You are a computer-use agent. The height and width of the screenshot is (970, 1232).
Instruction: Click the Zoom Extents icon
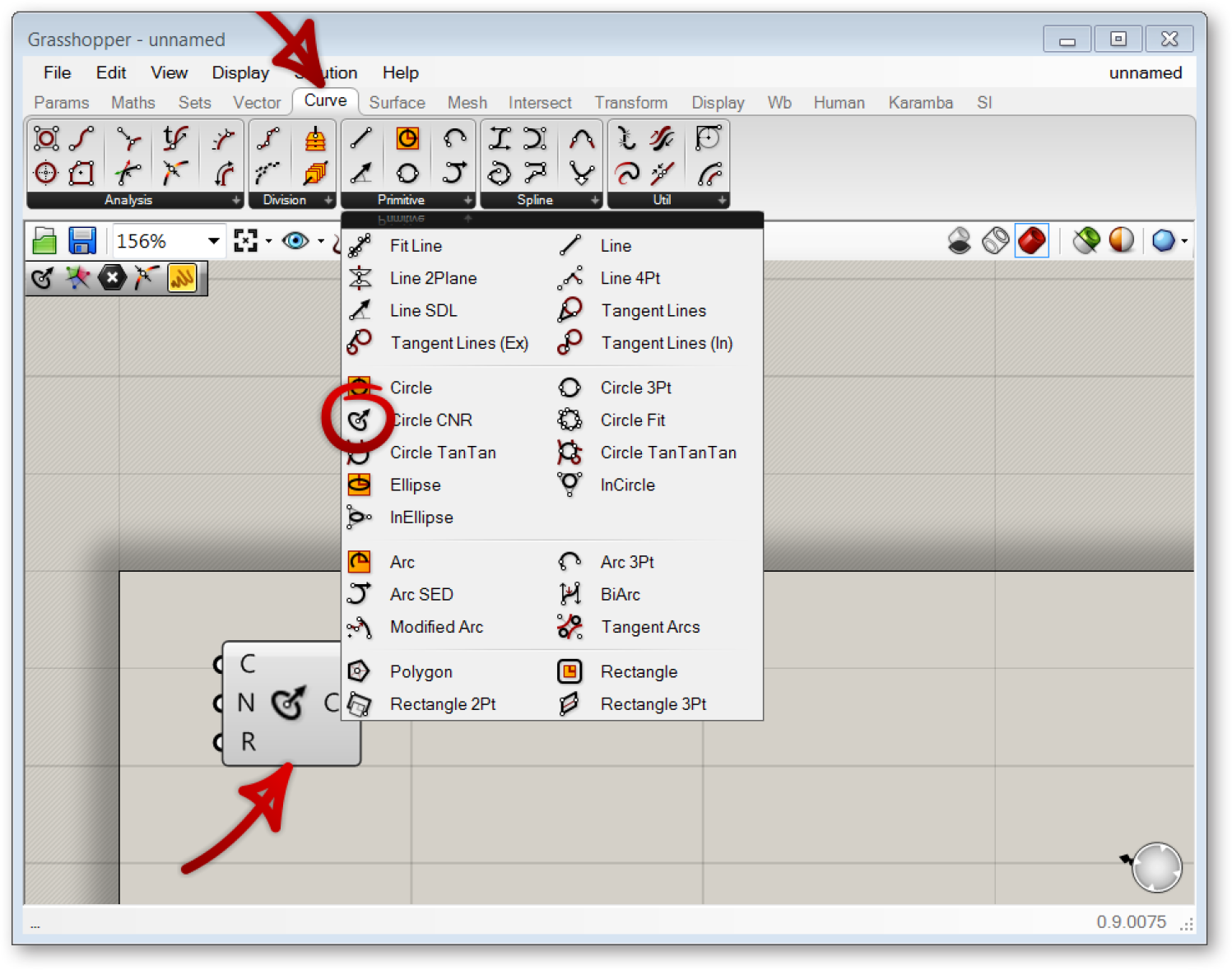pyautogui.click(x=245, y=241)
